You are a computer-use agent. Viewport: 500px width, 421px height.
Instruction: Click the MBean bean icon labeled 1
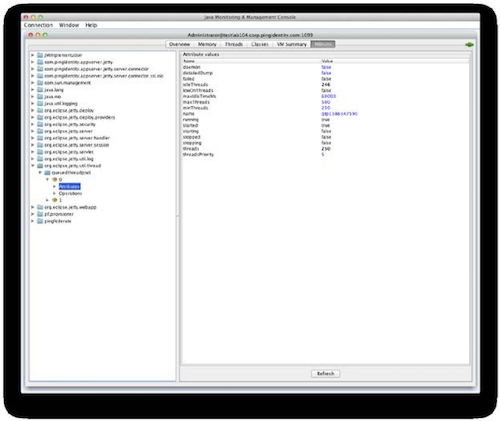(55, 200)
